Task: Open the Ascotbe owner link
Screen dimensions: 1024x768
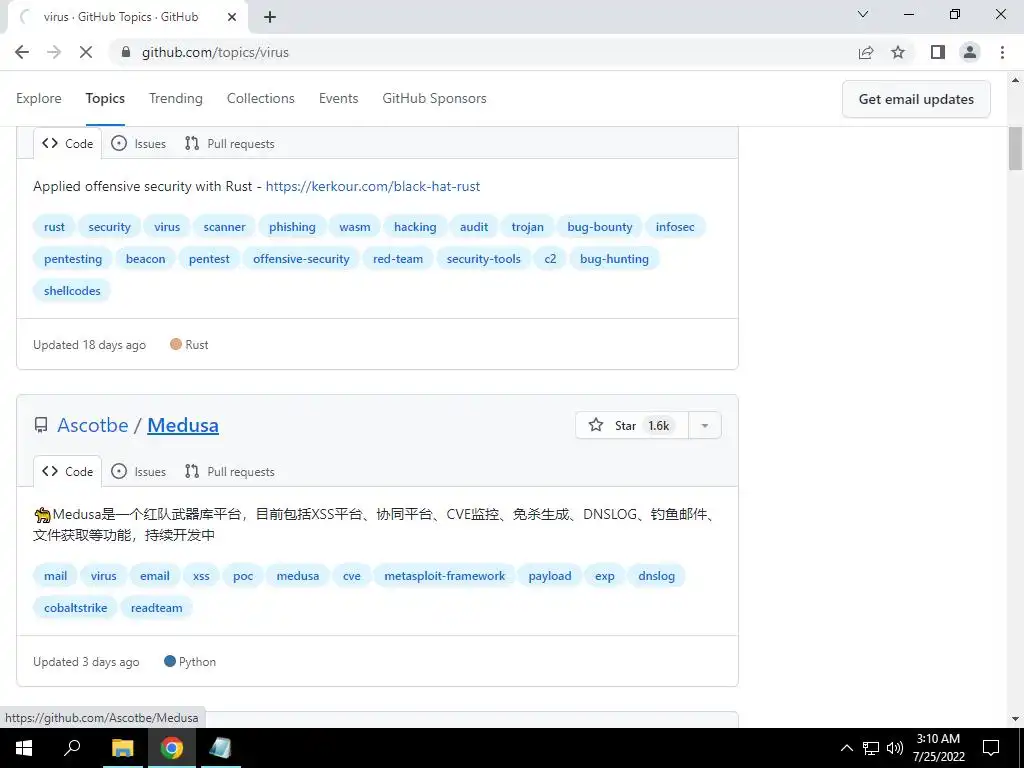Action: click(93, 425)
